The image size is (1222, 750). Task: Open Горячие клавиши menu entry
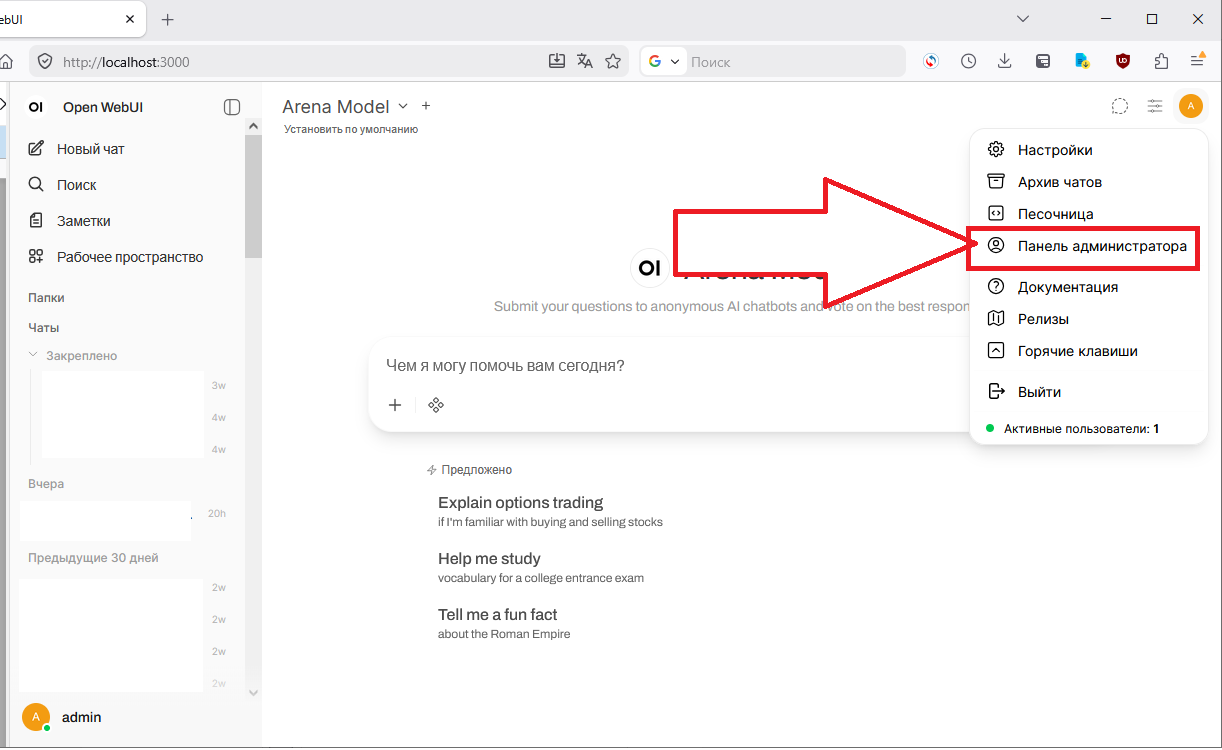click(1088, 351)
